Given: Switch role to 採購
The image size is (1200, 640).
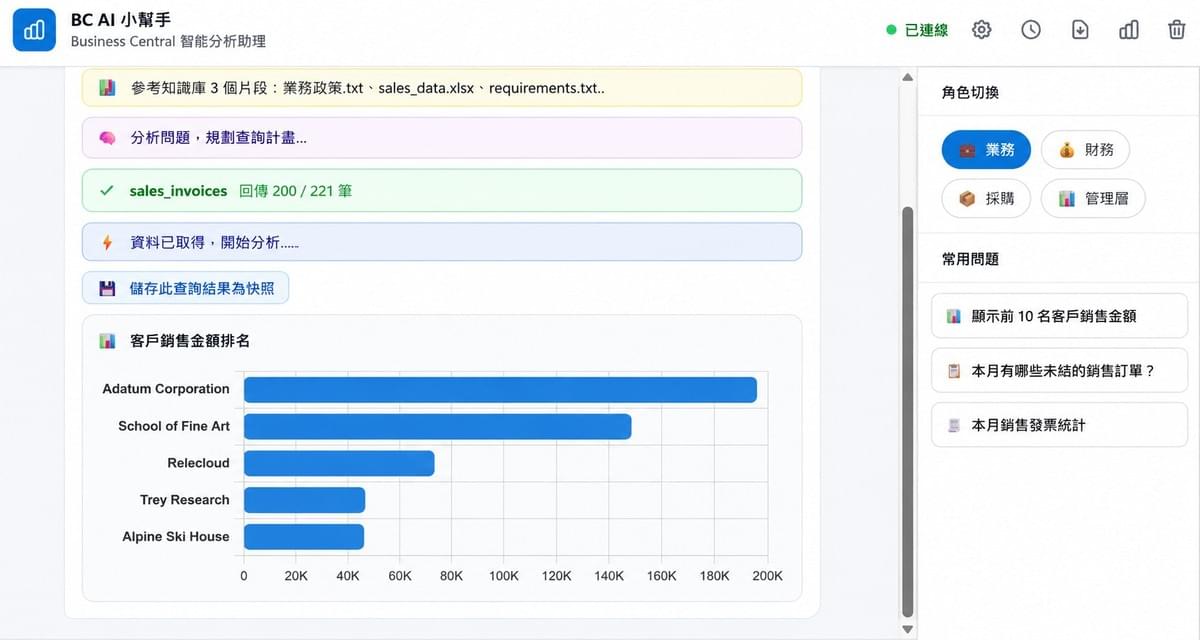Looking at the screenshot, I should click(x=986, y=199).
